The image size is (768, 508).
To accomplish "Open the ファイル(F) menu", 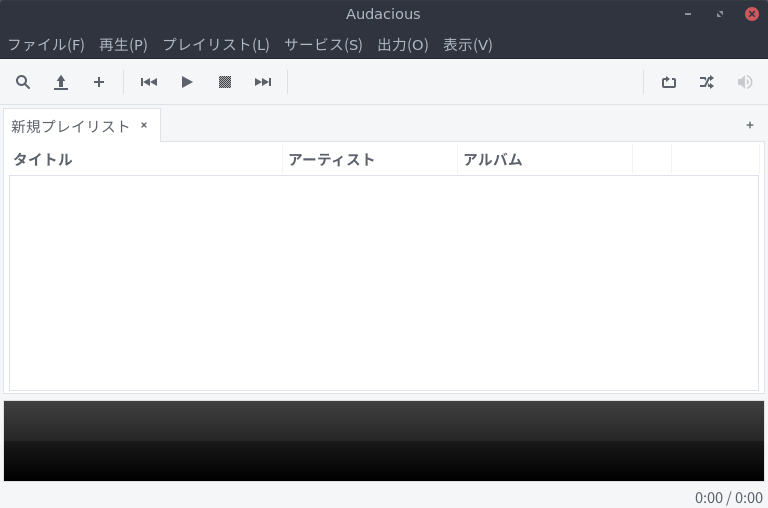I will 47,45.
